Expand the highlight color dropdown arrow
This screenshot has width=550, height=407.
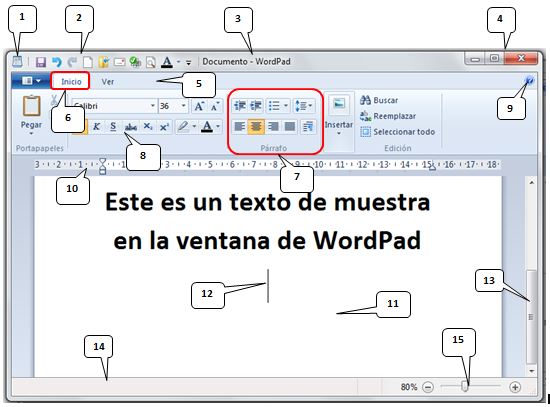[194, 127]
